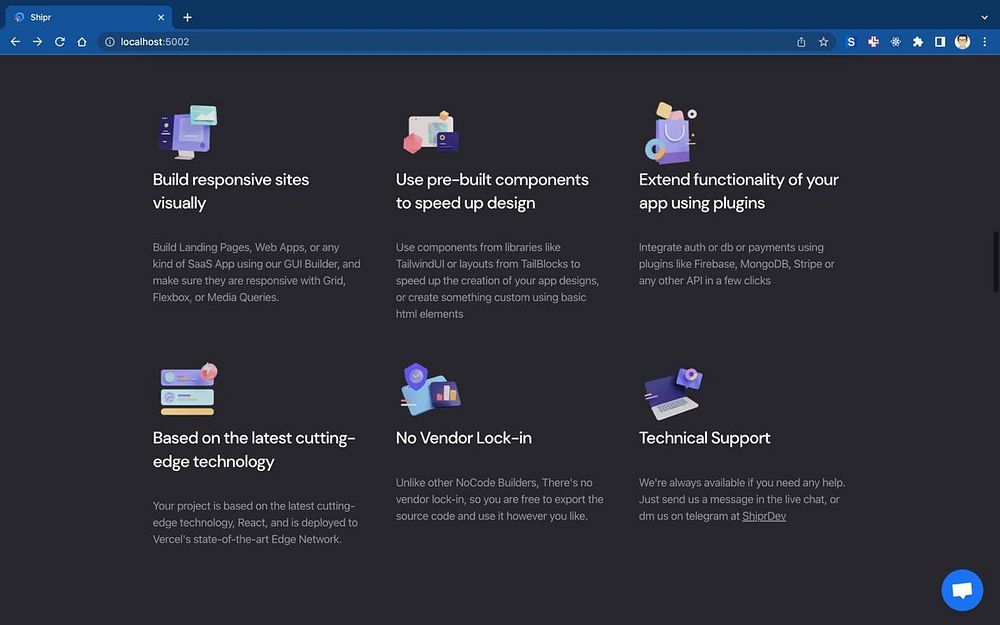Viewport: 1000px width, 625px height.
Task: Click heading 'Use pre-built components to speed up design'
Action: click(492, 191)
